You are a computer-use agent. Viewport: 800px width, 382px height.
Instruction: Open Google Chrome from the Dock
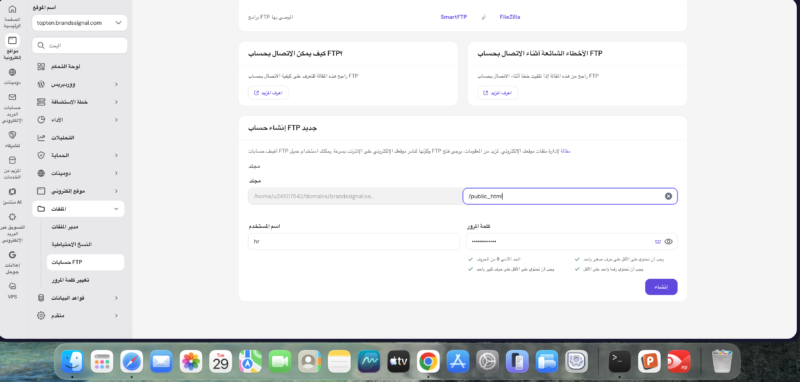428,362
